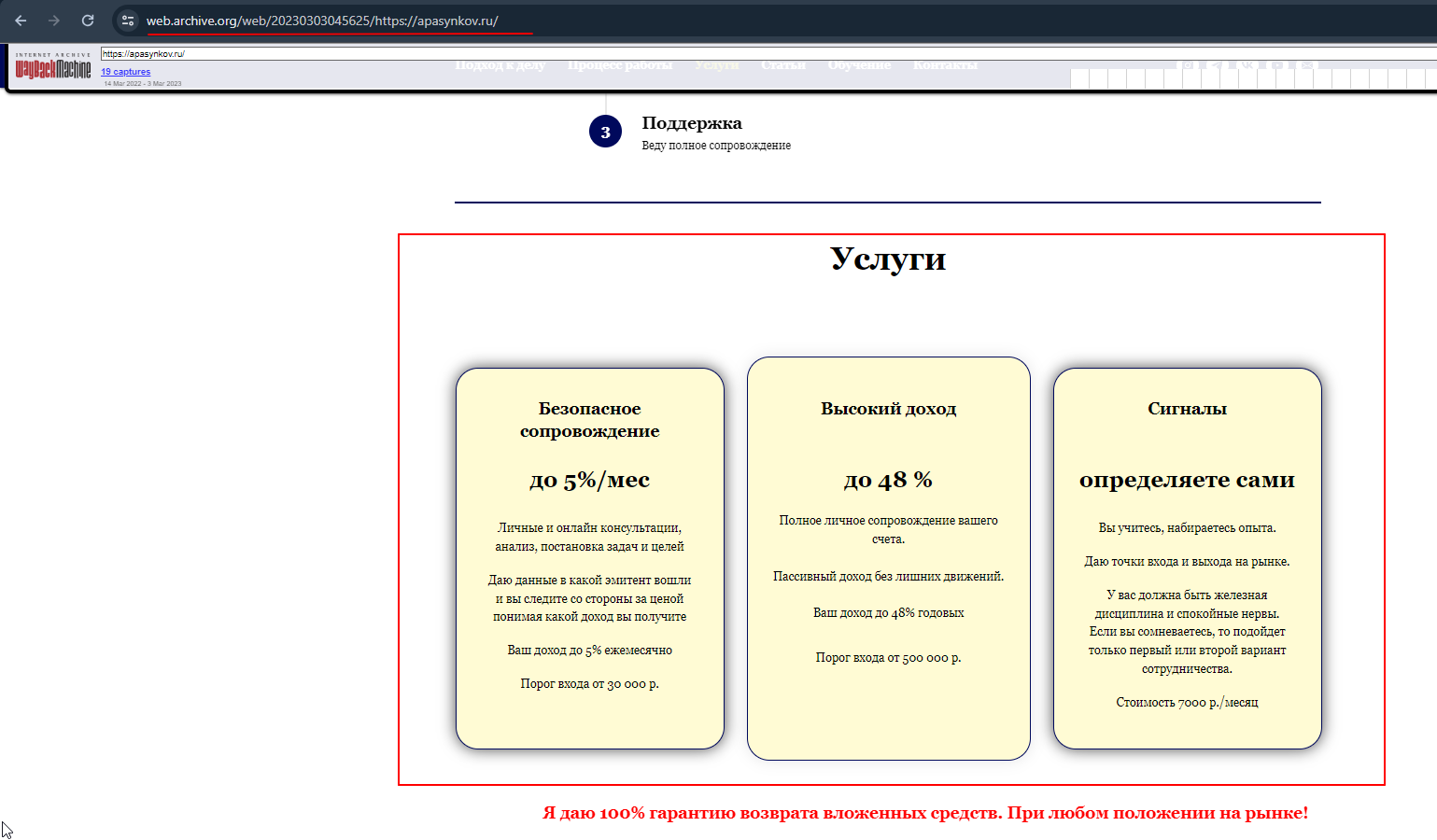
Task: Click the до 5%/мес rate
Action: pyautogui.click(x=590, y=480)
